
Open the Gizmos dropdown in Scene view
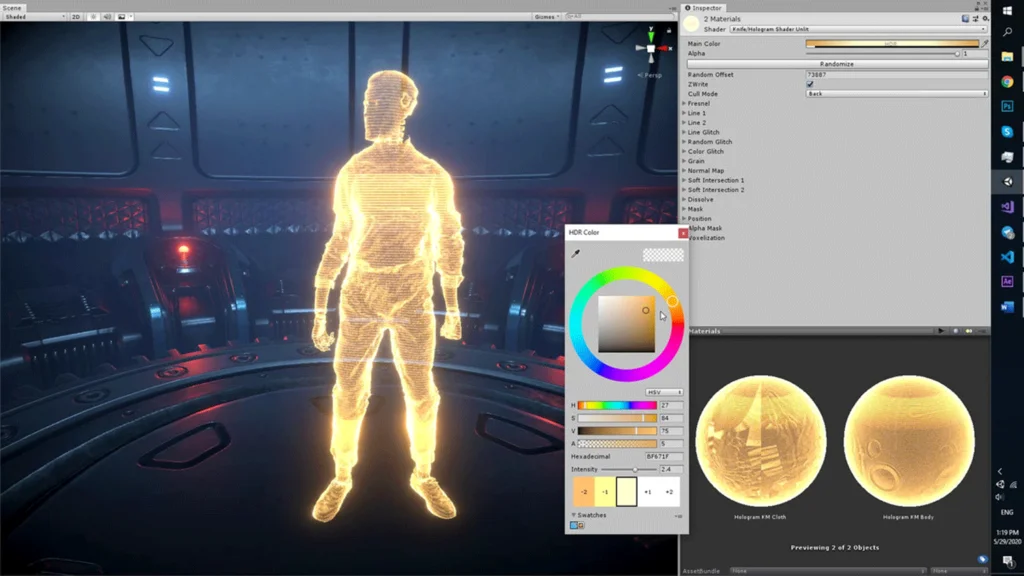(547, 16)
